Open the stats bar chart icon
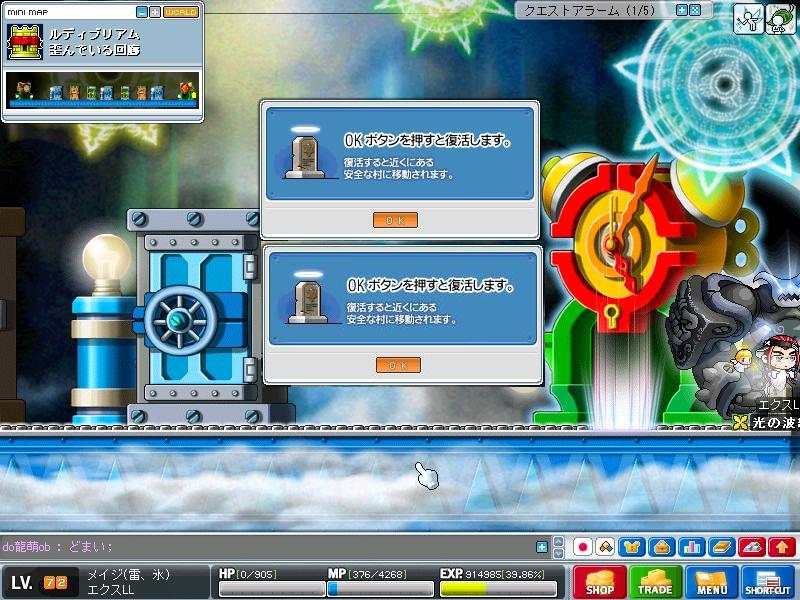This screenshot has height=600, width=800. coord(692,547)
